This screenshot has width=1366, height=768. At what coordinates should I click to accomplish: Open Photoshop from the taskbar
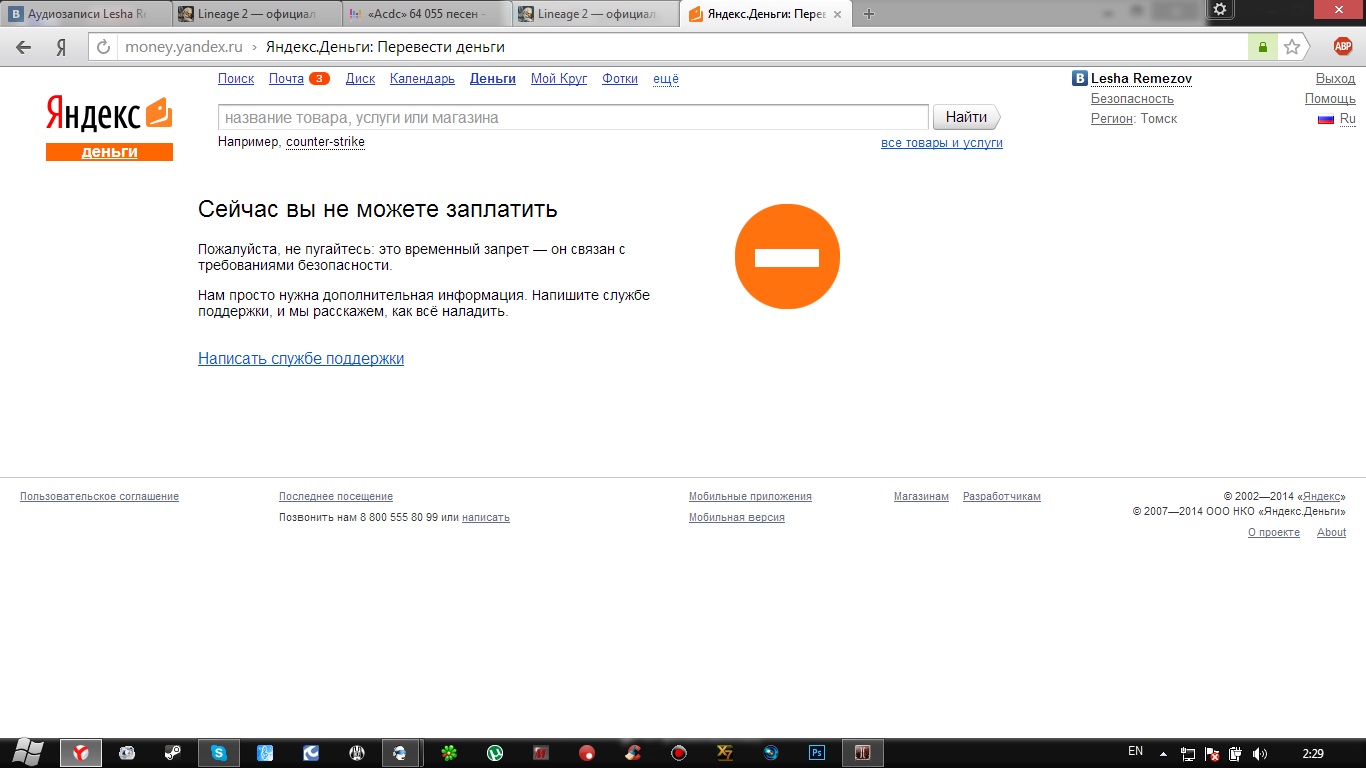tap(817, 753)
